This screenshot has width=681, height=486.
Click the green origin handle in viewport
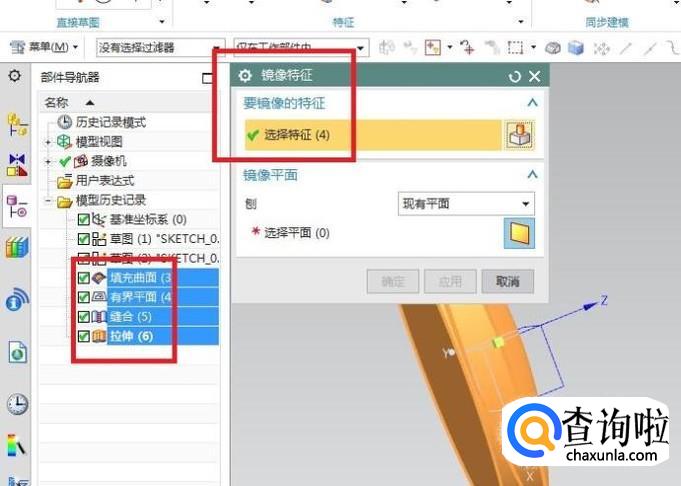[x=498, y=343]
